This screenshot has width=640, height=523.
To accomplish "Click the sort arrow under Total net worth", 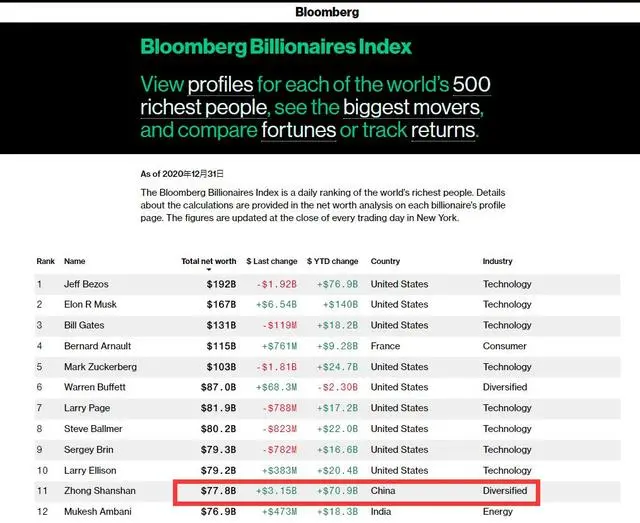I will [x=208, y=269].
